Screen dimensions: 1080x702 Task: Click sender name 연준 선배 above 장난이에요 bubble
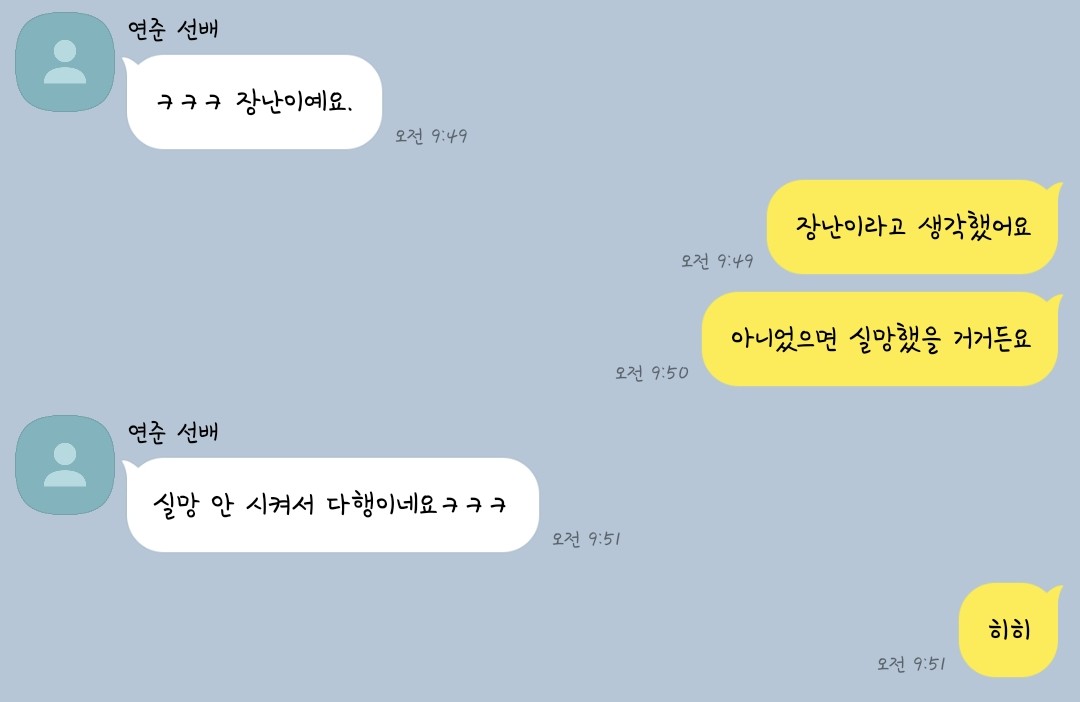173,30
